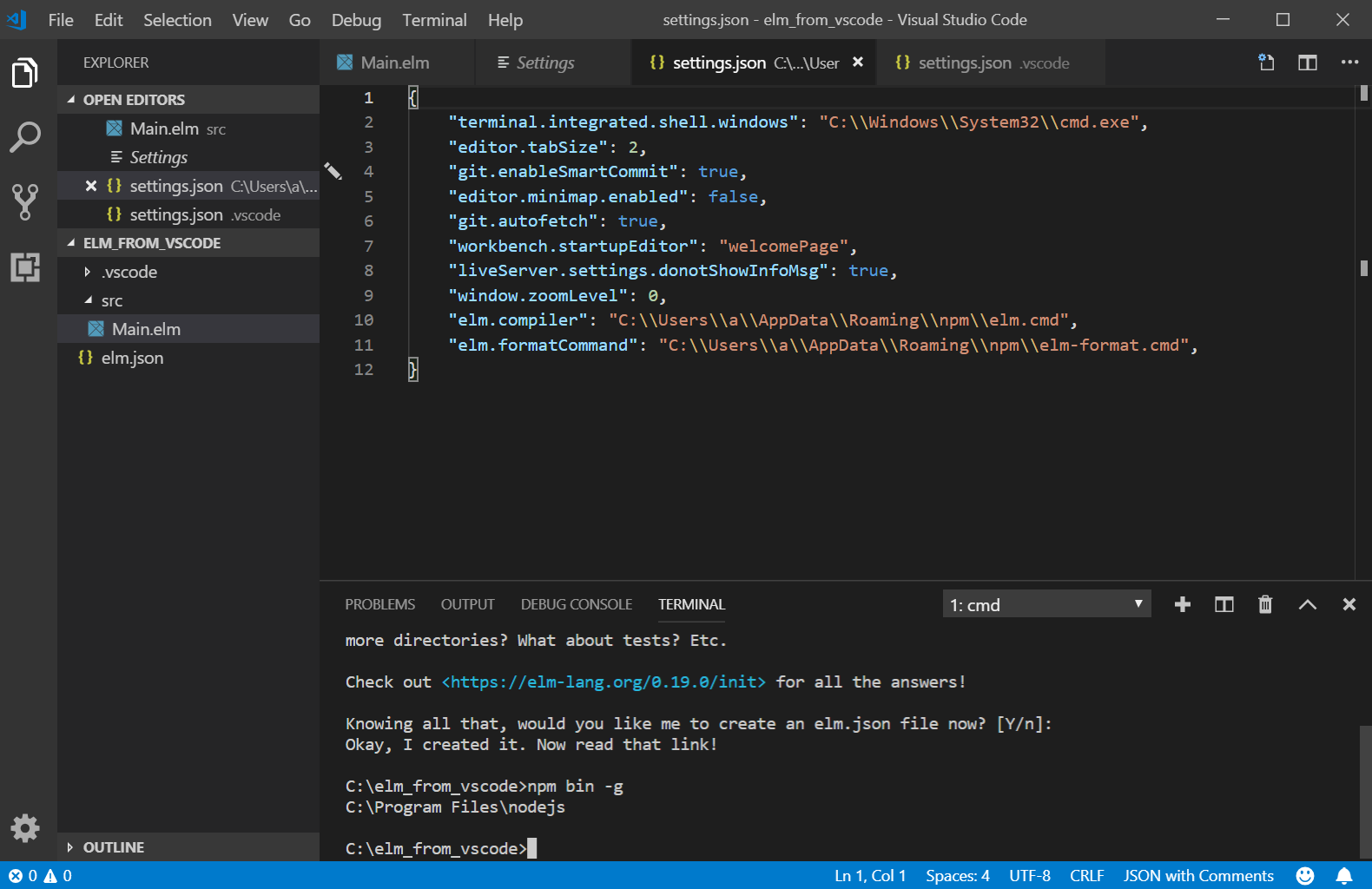Open the terminal selector dropdown '1: cmd'

(x=1046, y=604)
